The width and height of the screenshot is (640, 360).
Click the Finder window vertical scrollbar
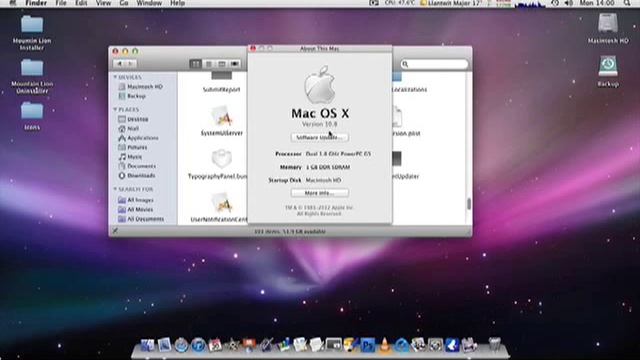[x=469, y=204]
